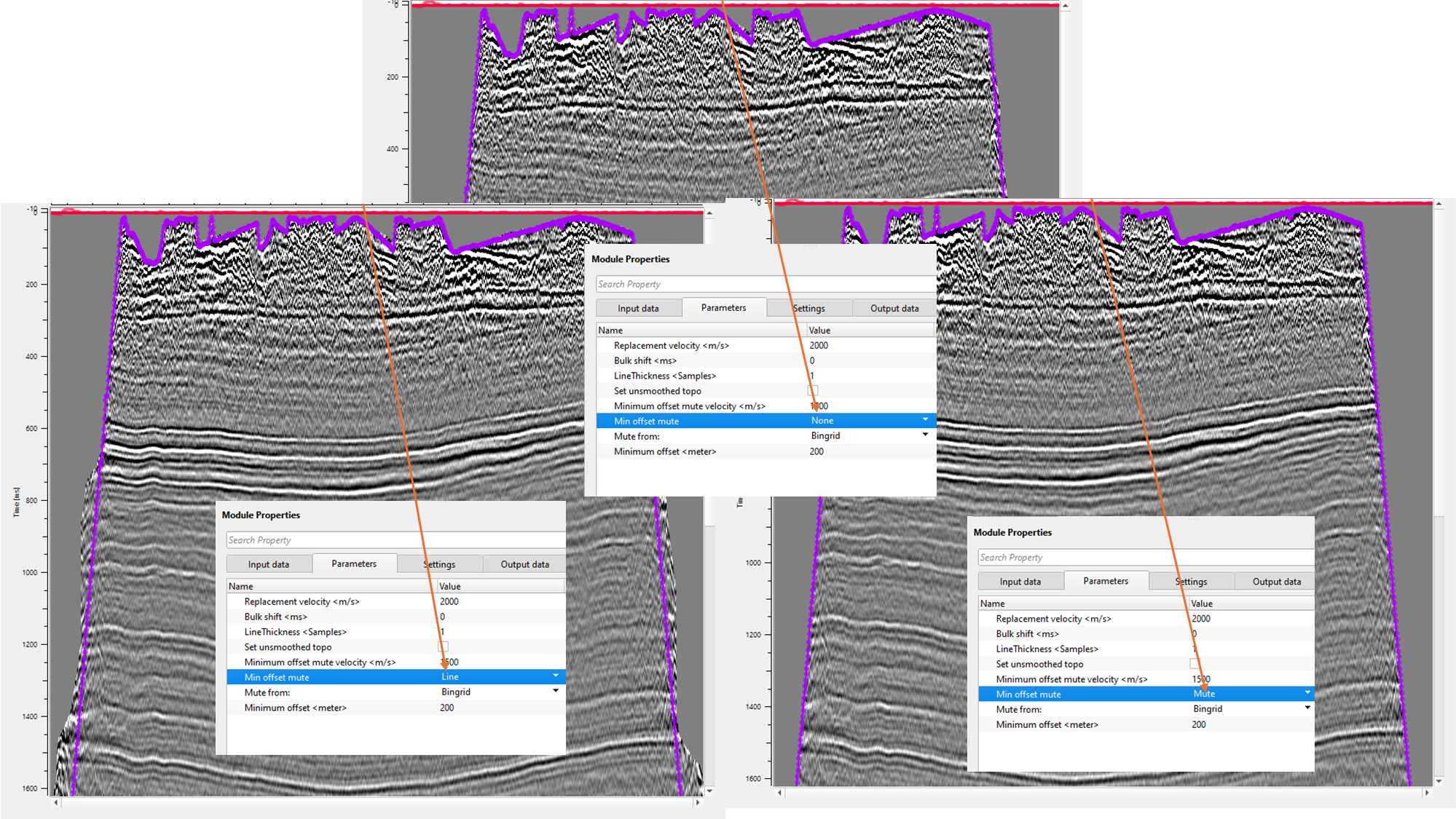This screenshot has width=1456, height=819.
Task: Toggle Set unsmoothed topo checkbox in None panel
Action: pyautogui.click(x=813, y=390)
